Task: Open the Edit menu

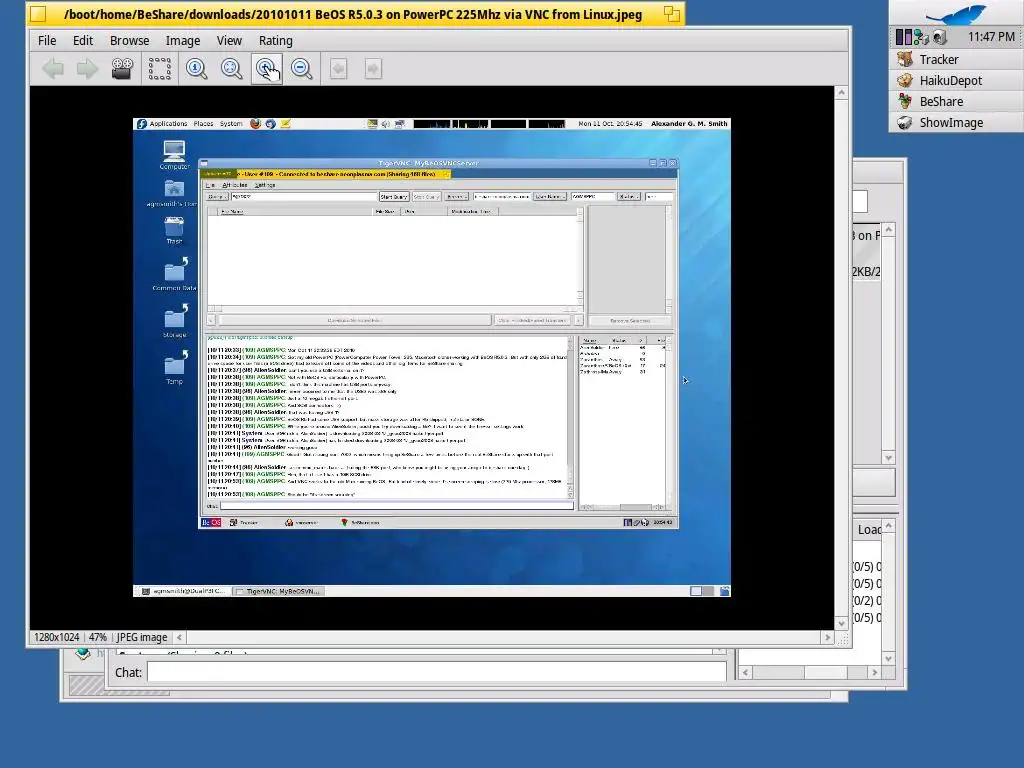Action: click(x=83, y=40)
